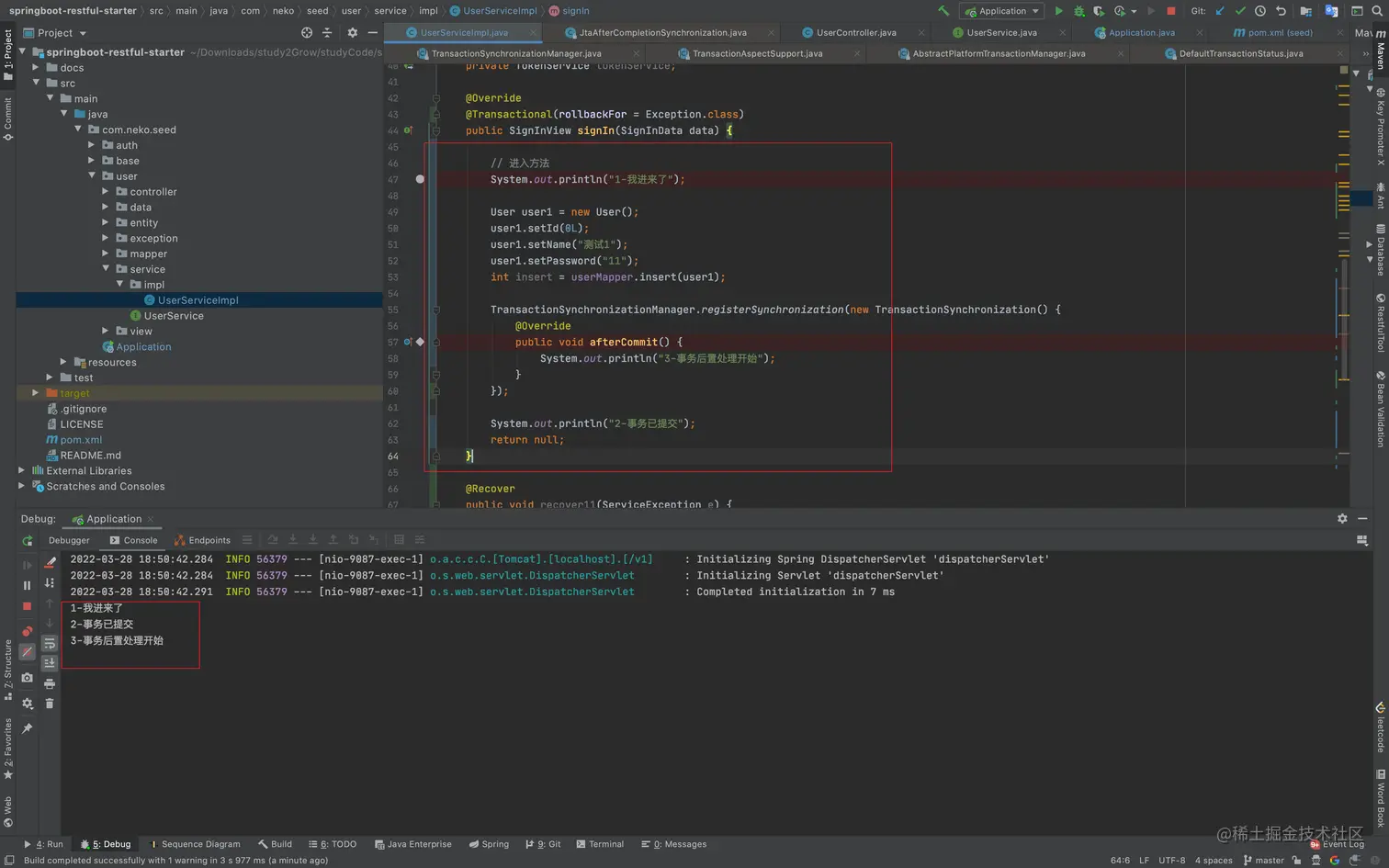
Task: Pause program in Debug panel
Action: tap(27, 585)
